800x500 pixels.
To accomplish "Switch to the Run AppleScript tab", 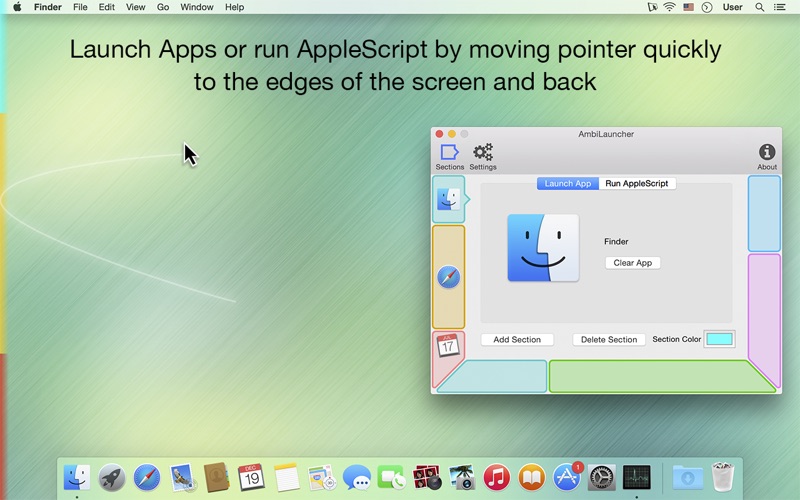I will click(637, 184).
